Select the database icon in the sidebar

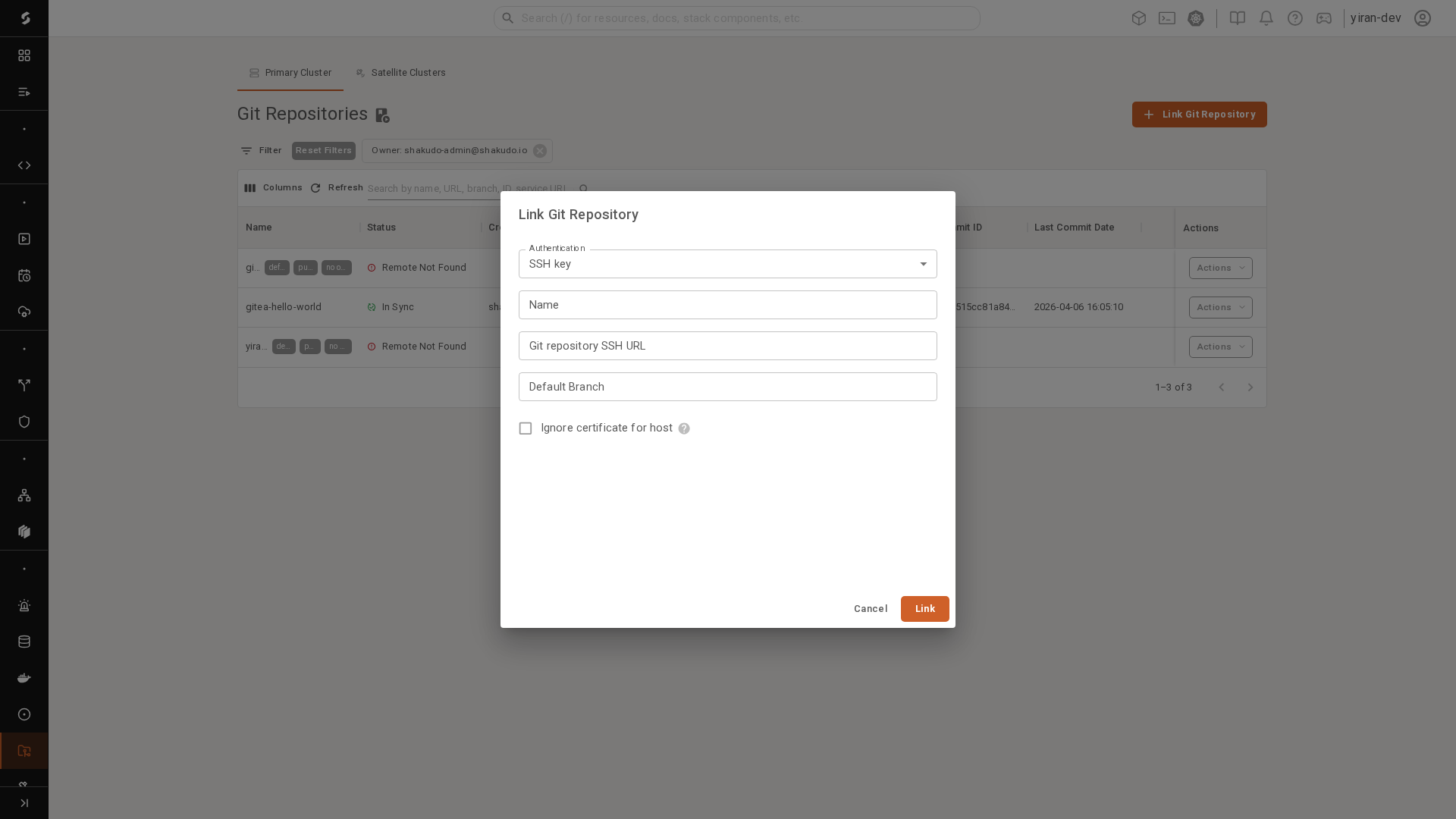(x=24, y=642)
